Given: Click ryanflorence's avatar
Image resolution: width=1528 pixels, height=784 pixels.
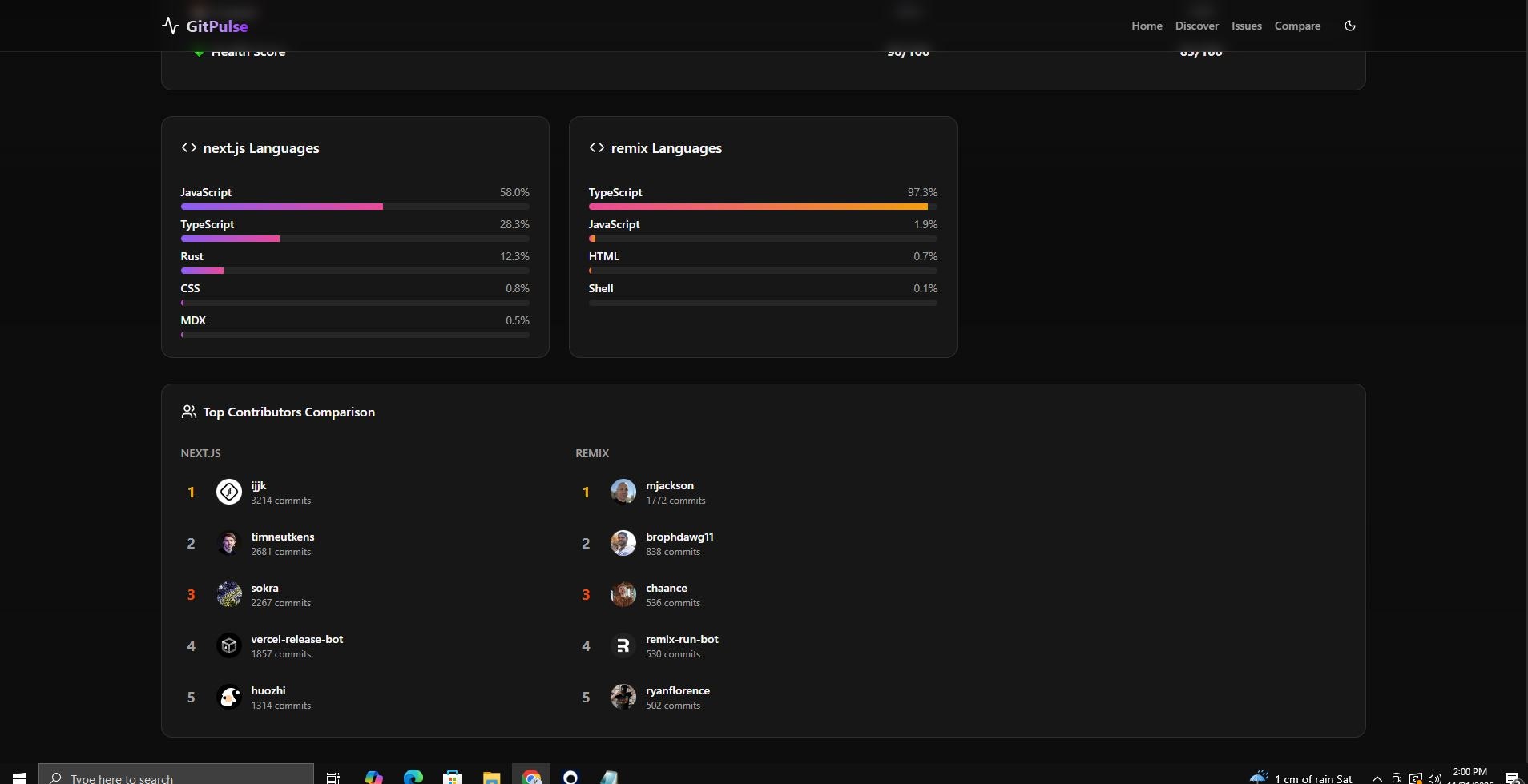Looking at the screenshot, I should point(623,697).
